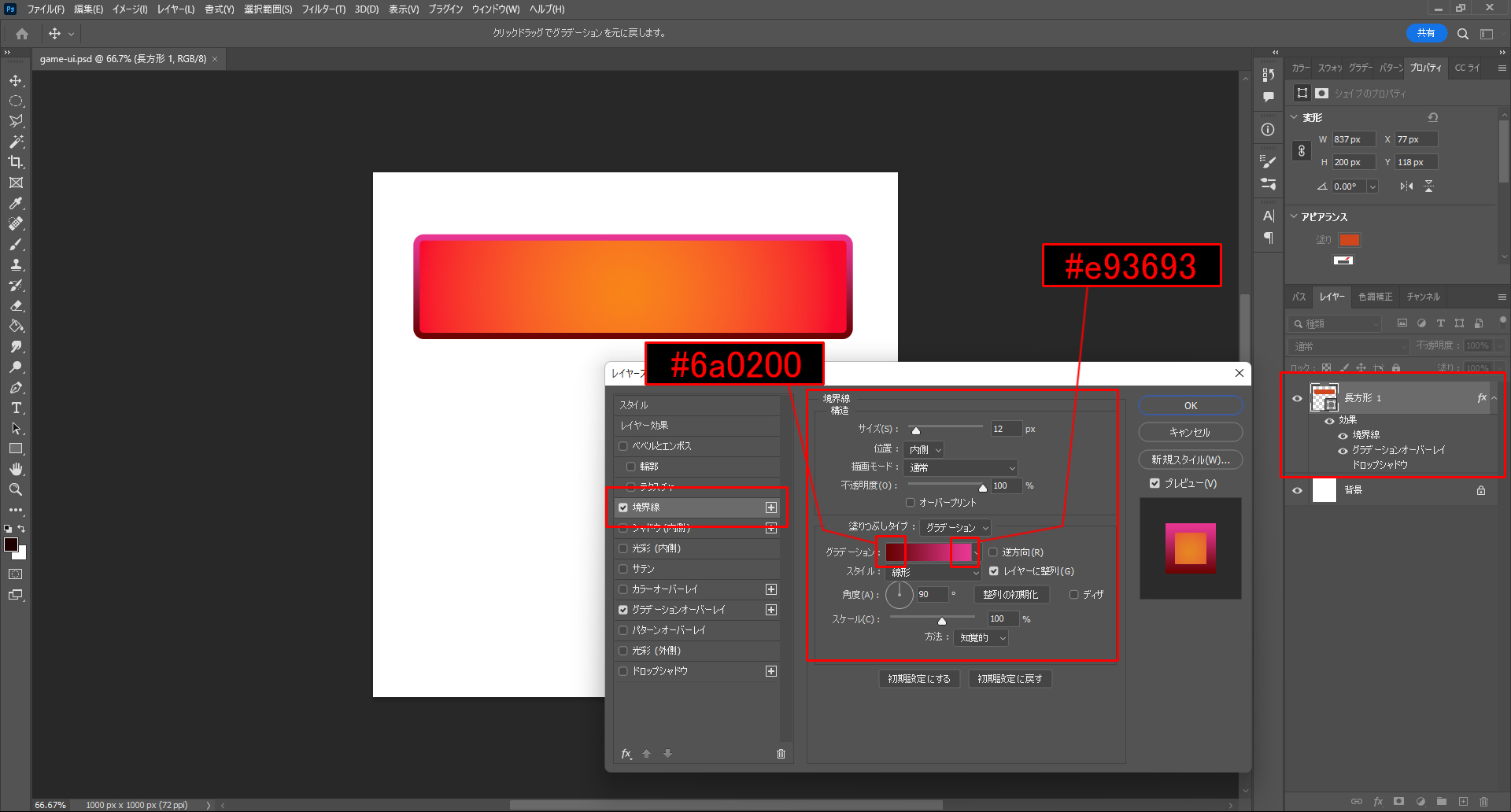Click the stroke gradient preview swatch

click(x=929, y=552)
